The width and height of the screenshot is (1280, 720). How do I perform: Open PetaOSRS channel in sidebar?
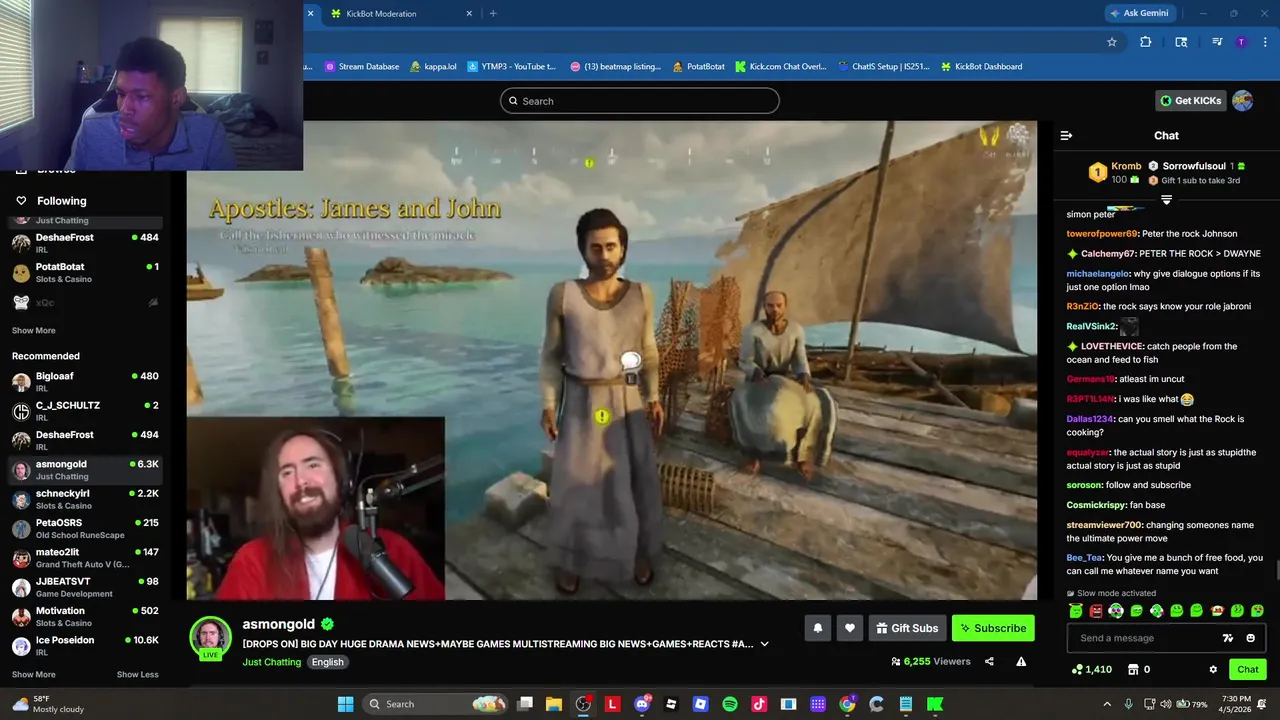coord(85,528)
